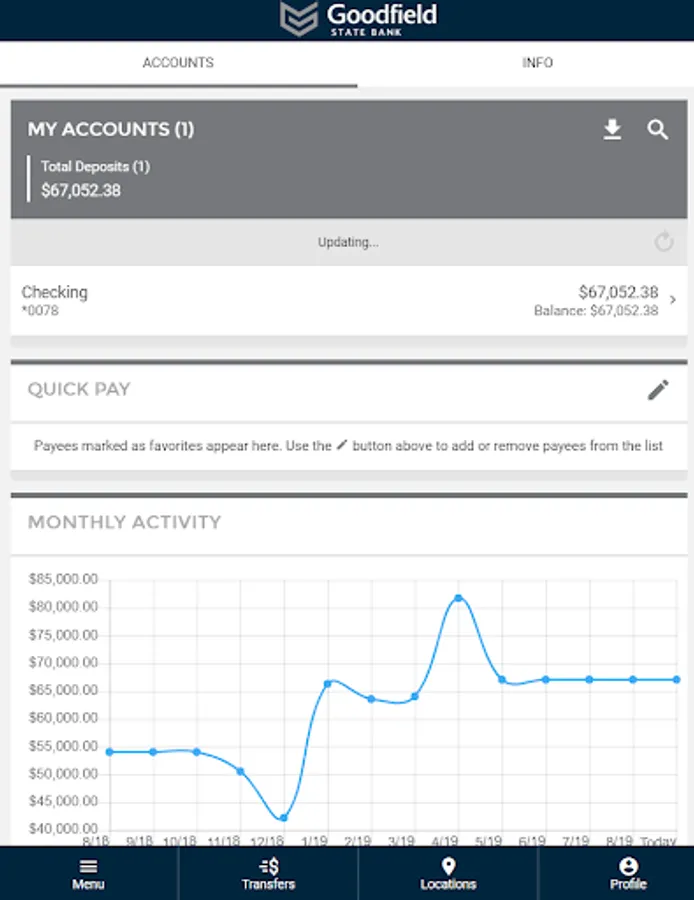The height and width of the screenshot is (900, 694).
Task: Expand Checking account chevron arrow
Action: pyautogui.click(x=673, y=300)
